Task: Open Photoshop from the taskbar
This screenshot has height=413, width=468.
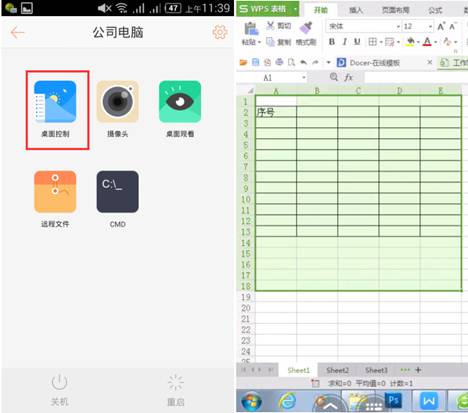Action: coord(393,400)
